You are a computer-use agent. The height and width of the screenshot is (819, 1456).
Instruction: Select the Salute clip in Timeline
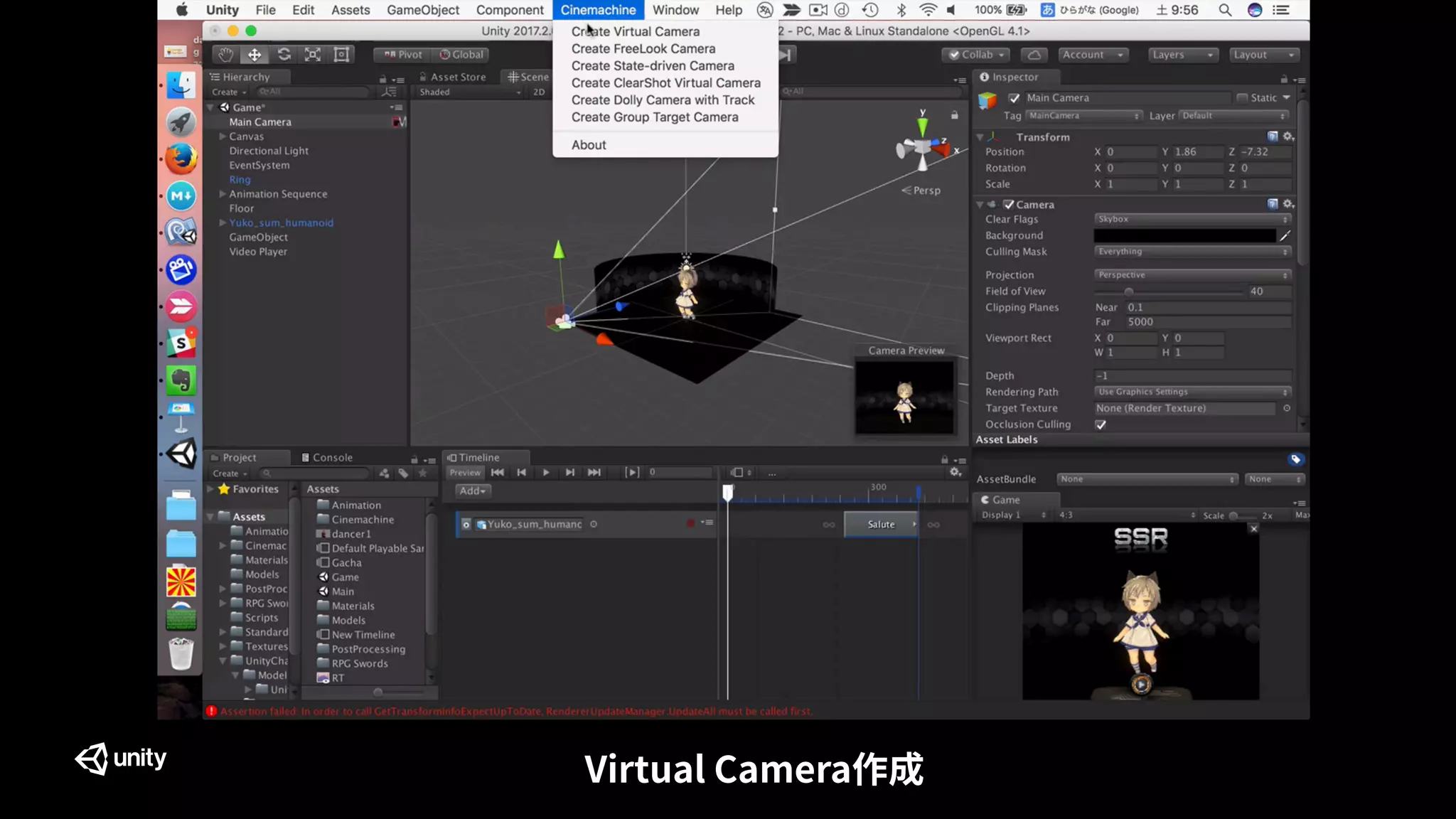pyautogui.click(x=881, y=525)
